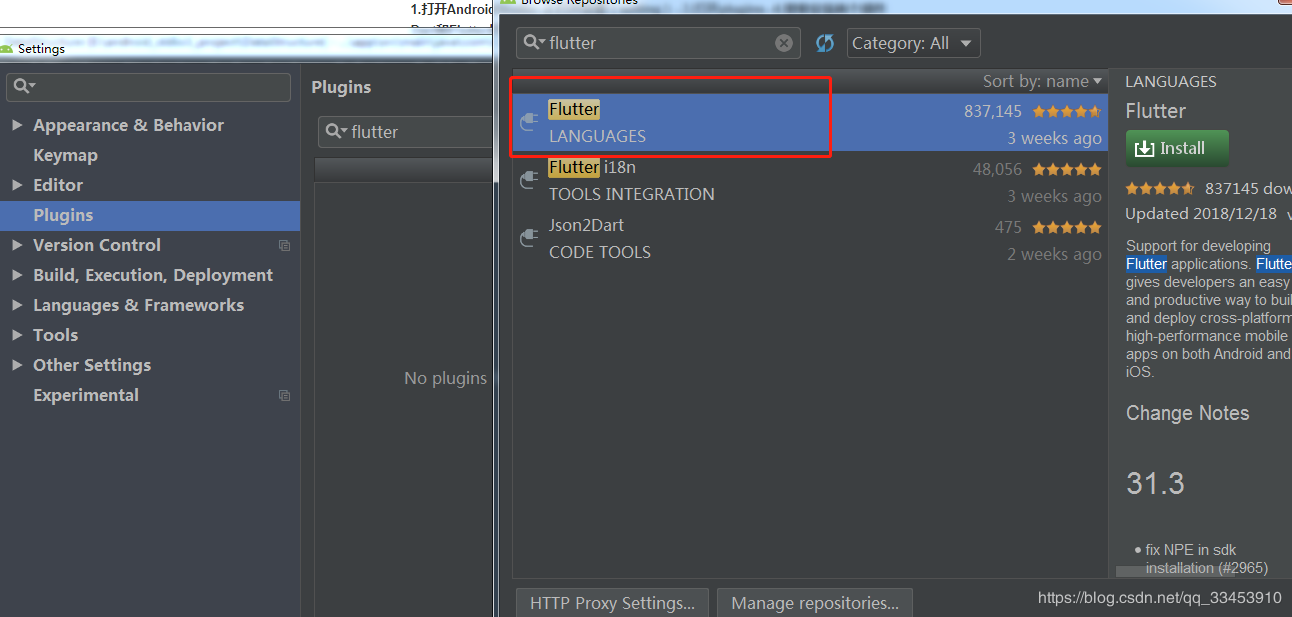This screenshot has height=617, width=1292.
Task: Click the star rating of Flutter i18n
Action: [1067, 169]
